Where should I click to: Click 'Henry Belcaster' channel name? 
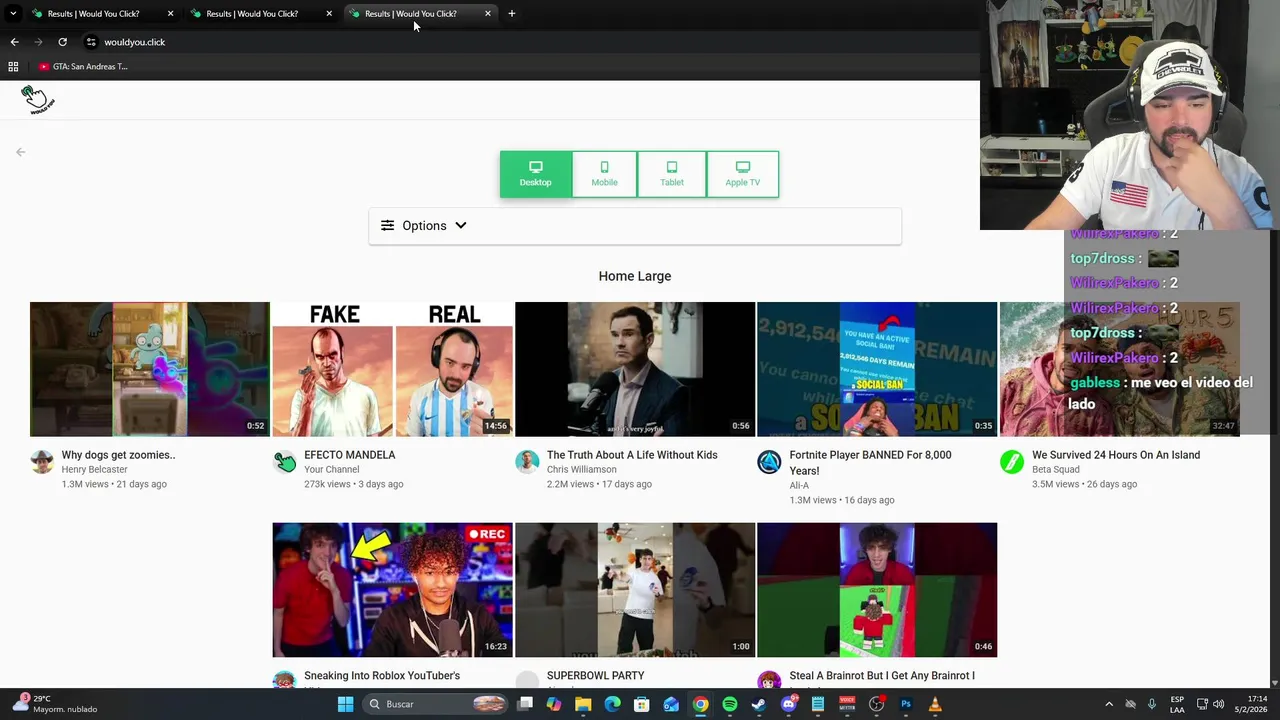pyautogui.click(x=95, y=469)
